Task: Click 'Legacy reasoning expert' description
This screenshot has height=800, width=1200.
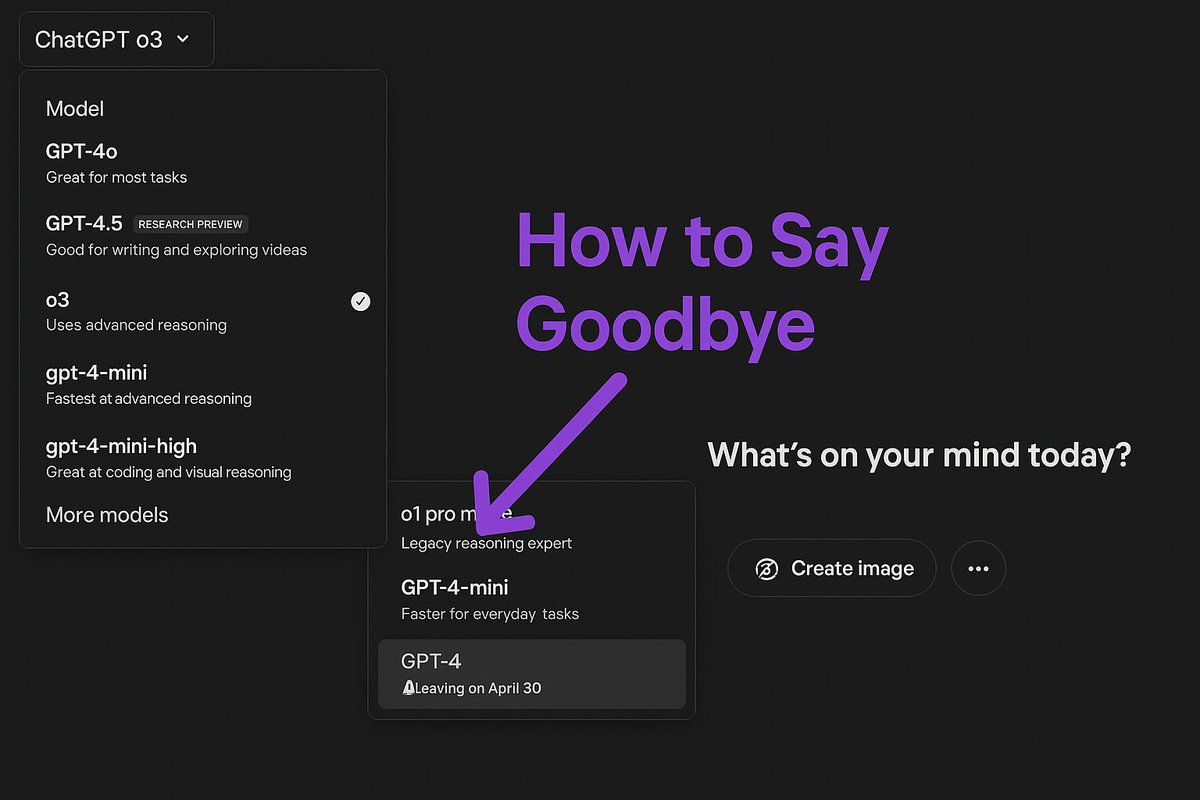Action: (486, 543)
